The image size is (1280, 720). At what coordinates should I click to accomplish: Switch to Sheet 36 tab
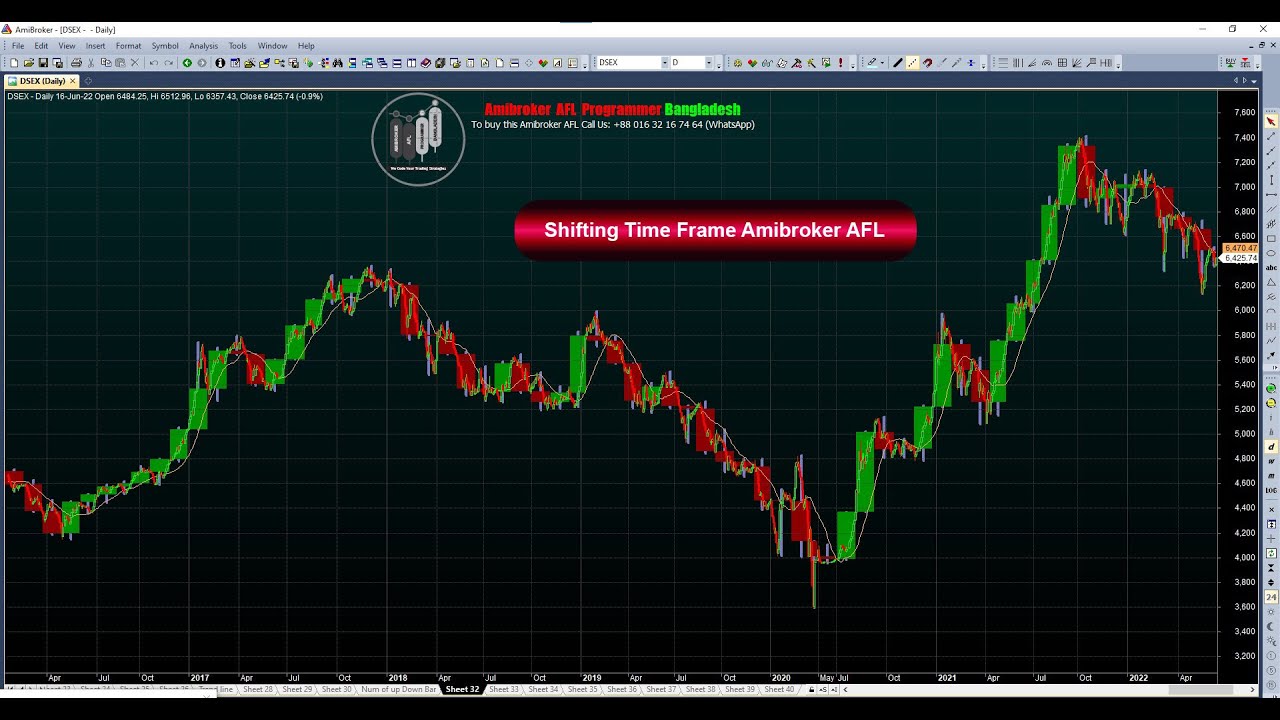(x=621, y=689)
